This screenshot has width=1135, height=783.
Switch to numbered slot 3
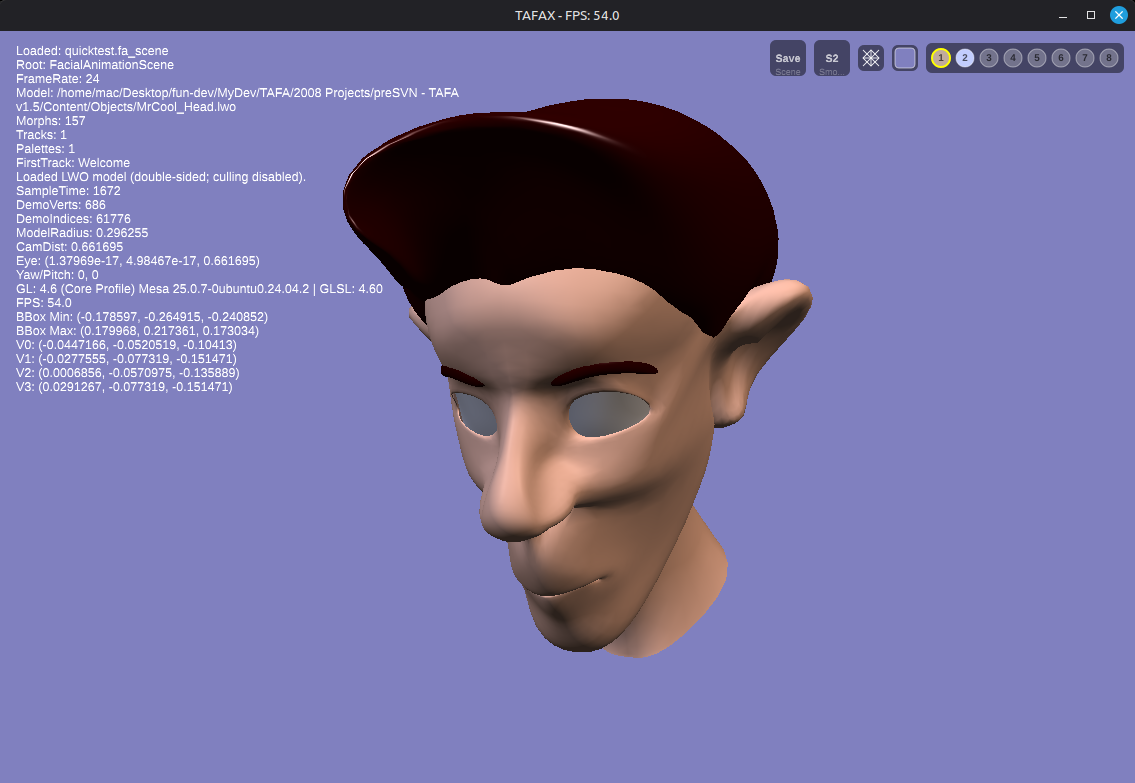[x=988, y=58]
